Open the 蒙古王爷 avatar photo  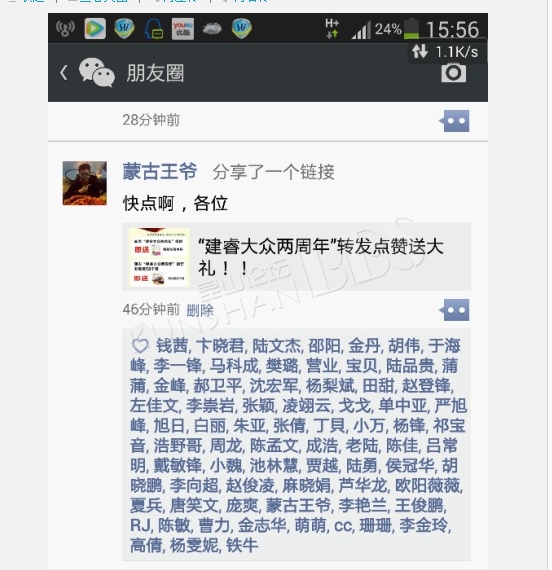[85, 183]
